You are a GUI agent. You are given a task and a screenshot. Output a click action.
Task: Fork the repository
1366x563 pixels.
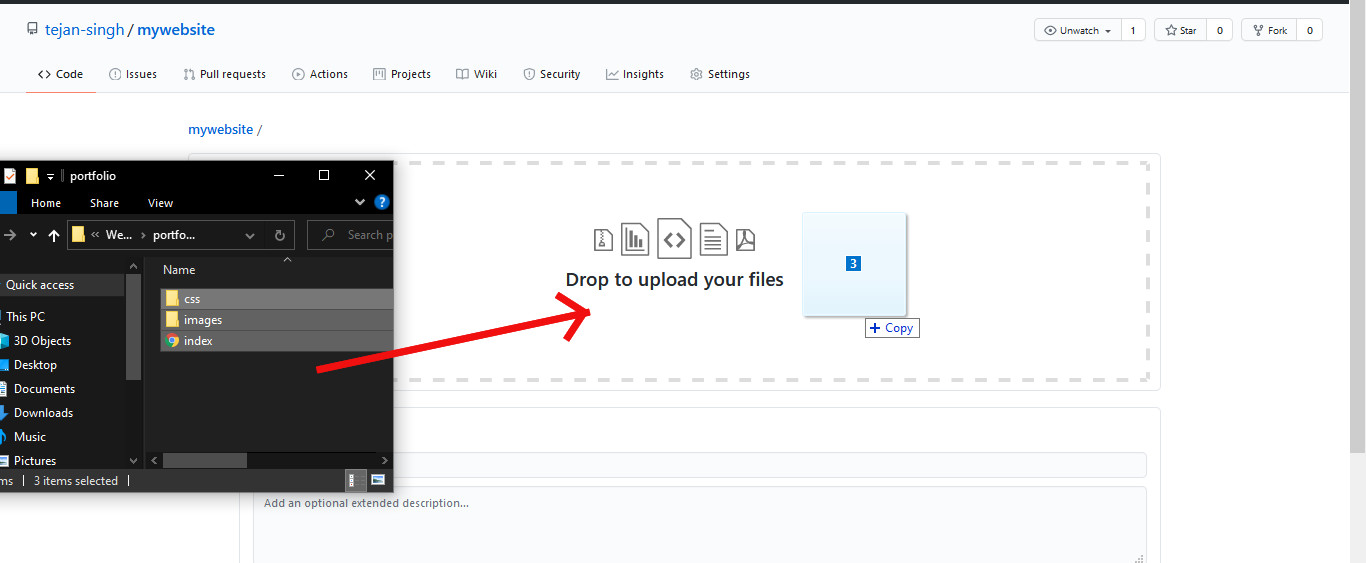pyautogui.click(x=1269, y=31)
